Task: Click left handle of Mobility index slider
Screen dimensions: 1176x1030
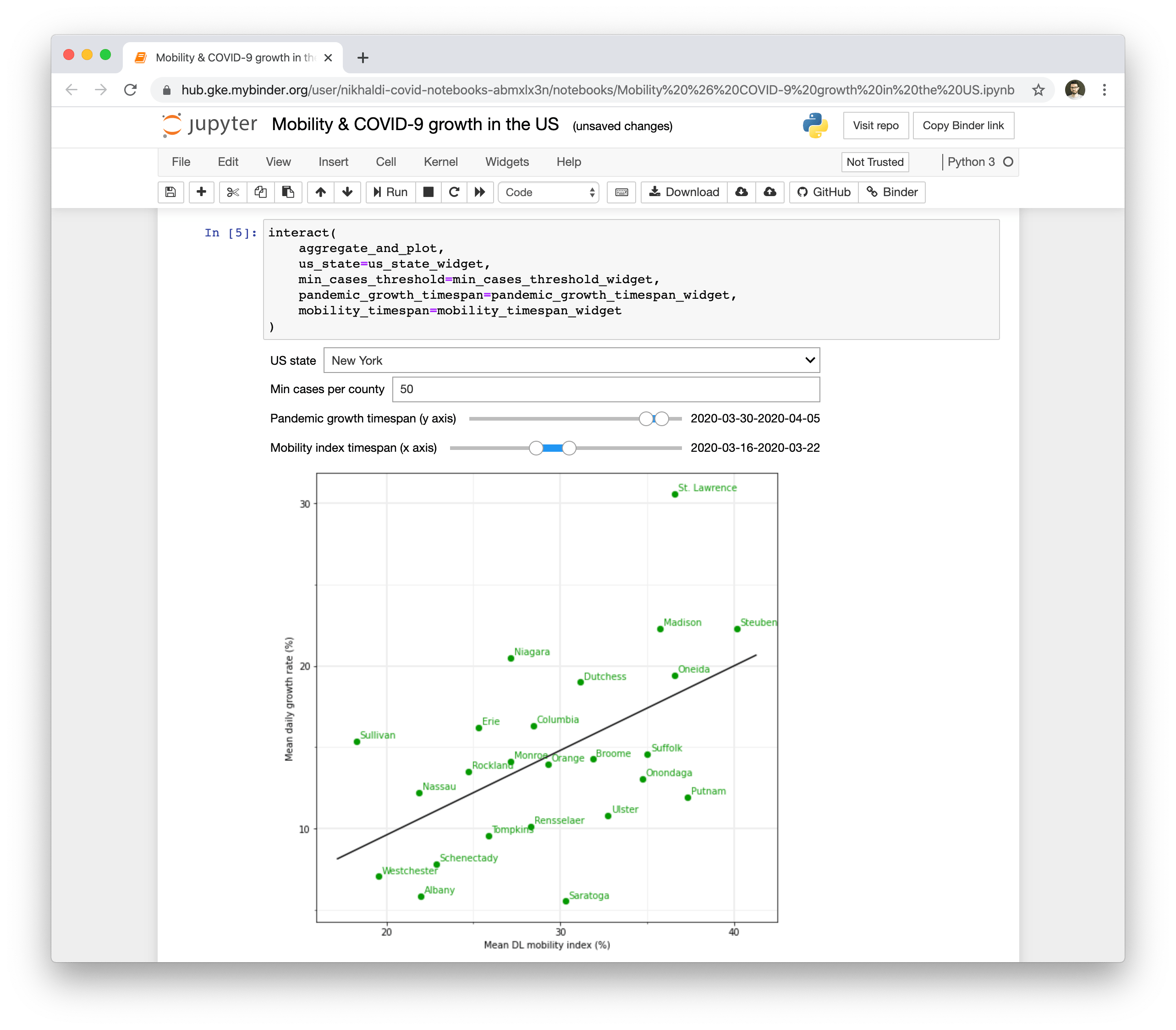Action: [x=536, y=448]
